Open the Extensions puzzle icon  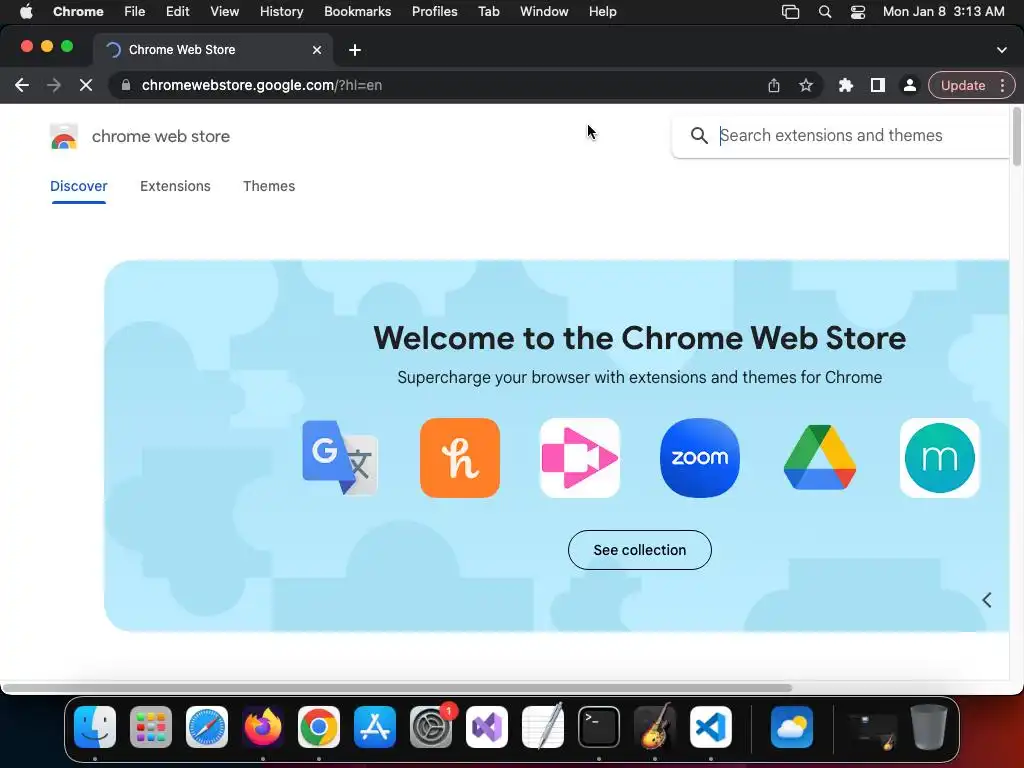click(x=846, y=86)
